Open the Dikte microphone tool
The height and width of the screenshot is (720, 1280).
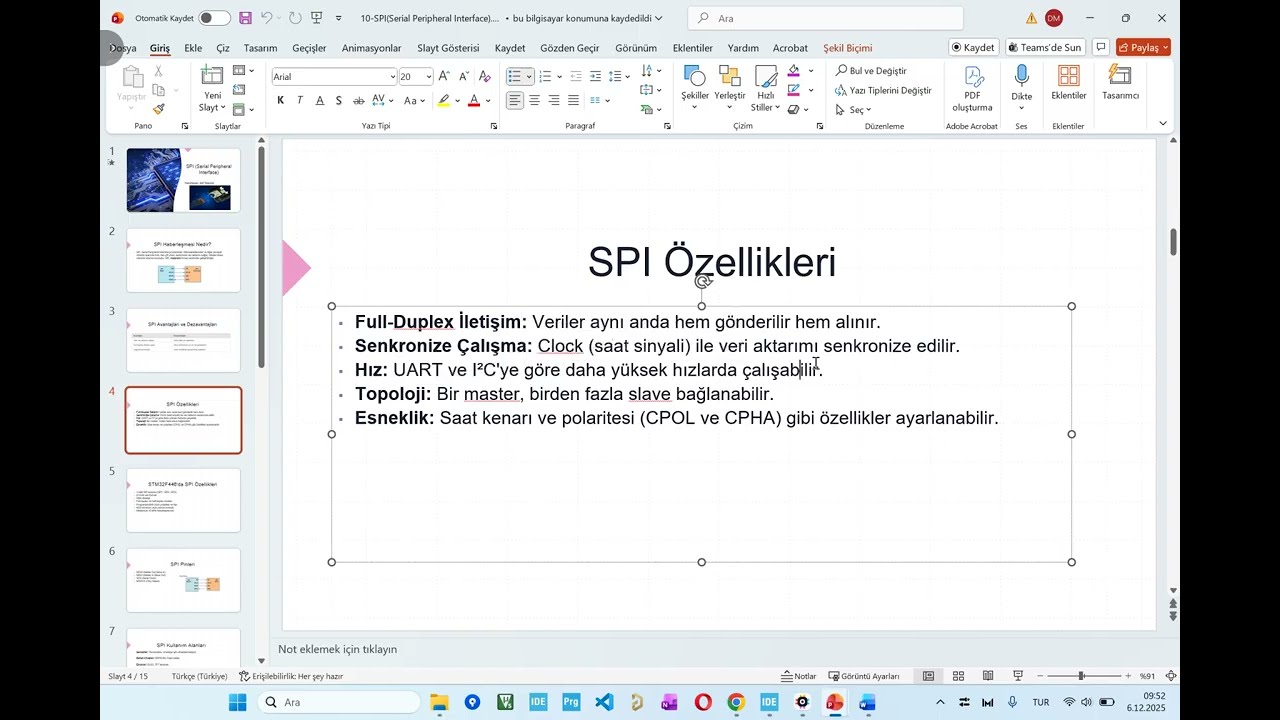(1021, 86)
